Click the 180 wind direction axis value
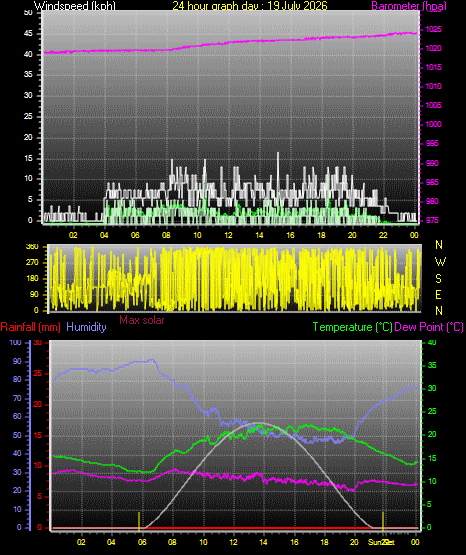 tap(32, 279)
